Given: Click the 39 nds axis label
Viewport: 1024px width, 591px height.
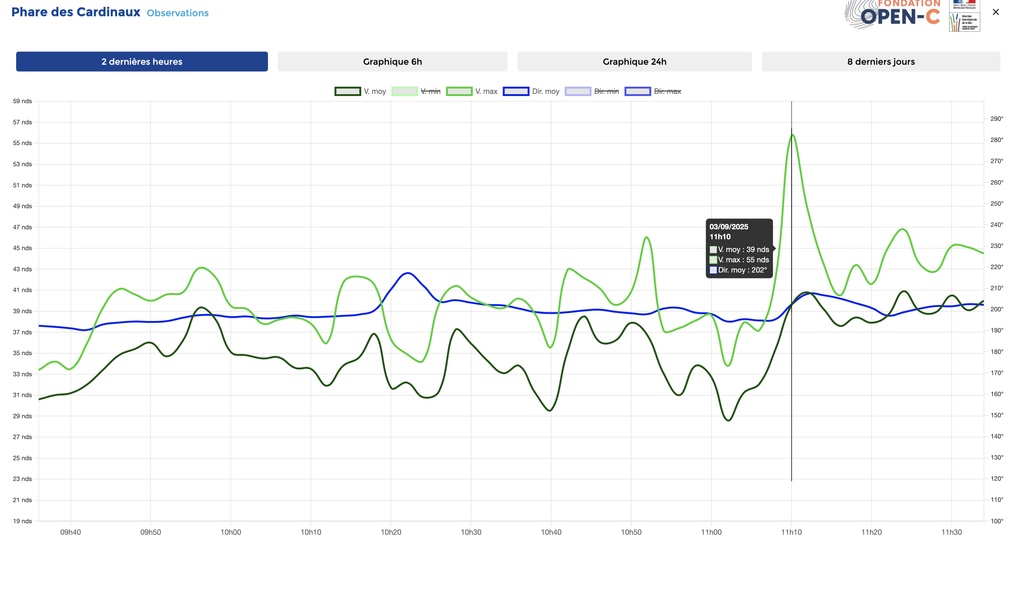Looking at the screenshot, I should [22, 311].
